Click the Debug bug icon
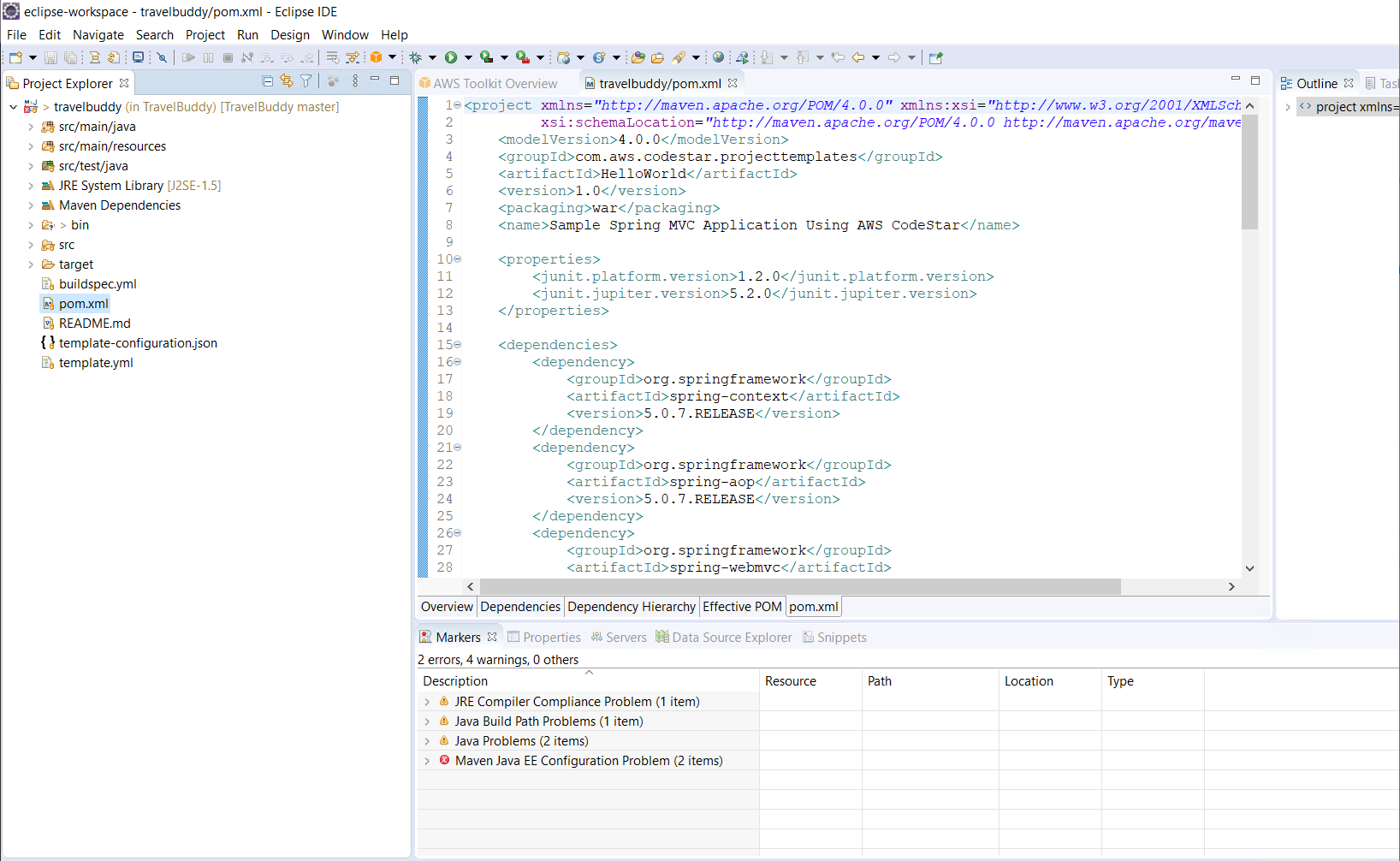This screenshot has height=861, width=1400. pyautogui.click(x=415, y=57)
